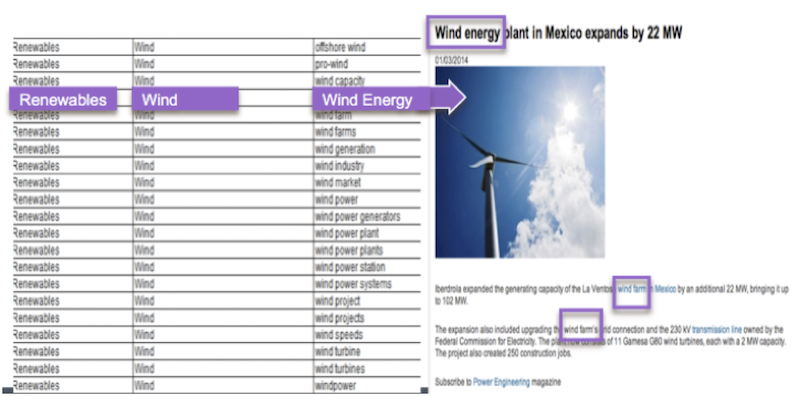Open the 'wind farm in Mexico' link

coord(646,289)
